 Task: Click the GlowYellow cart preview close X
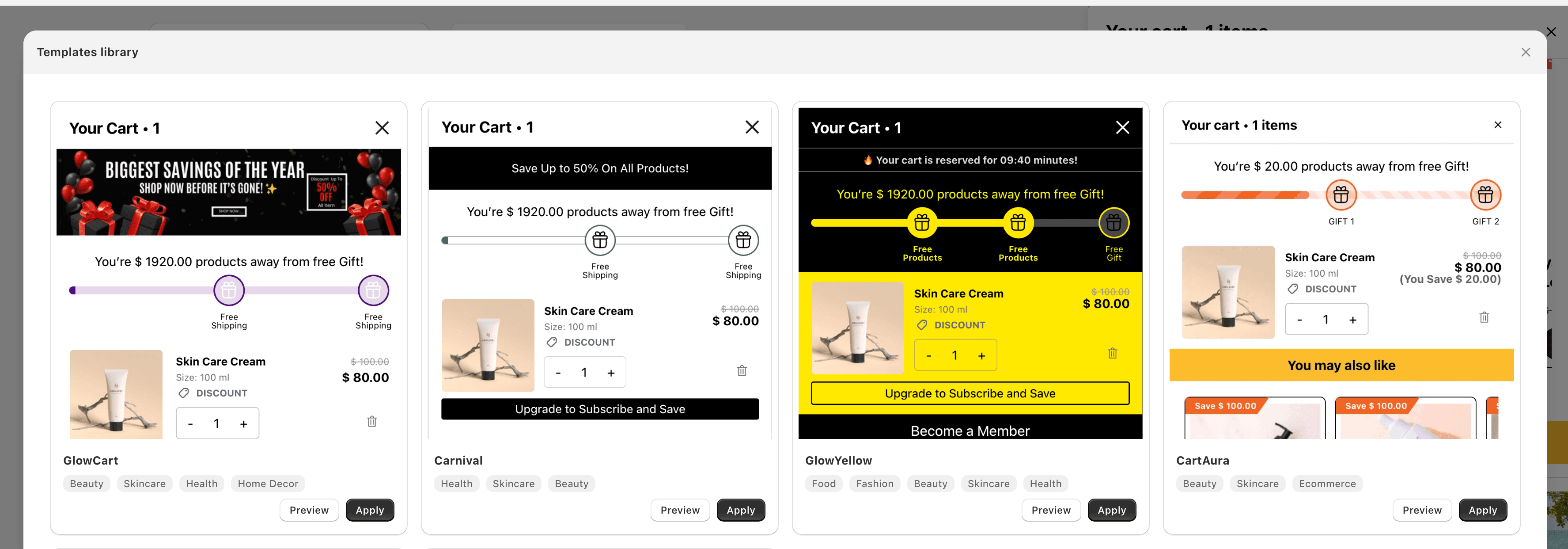point(1122,127)
